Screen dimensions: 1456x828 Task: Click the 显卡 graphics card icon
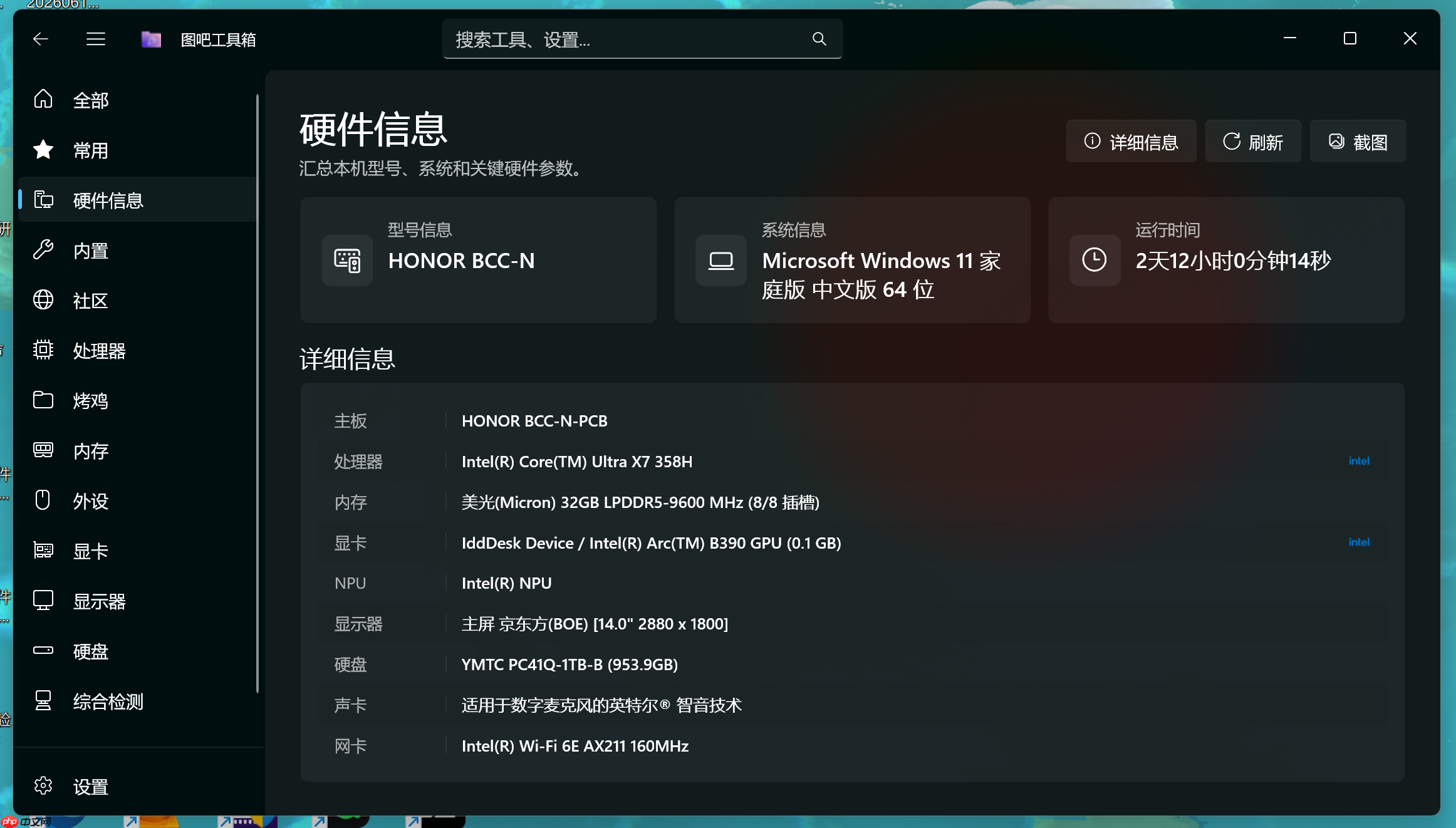click(x=43, y=550)
